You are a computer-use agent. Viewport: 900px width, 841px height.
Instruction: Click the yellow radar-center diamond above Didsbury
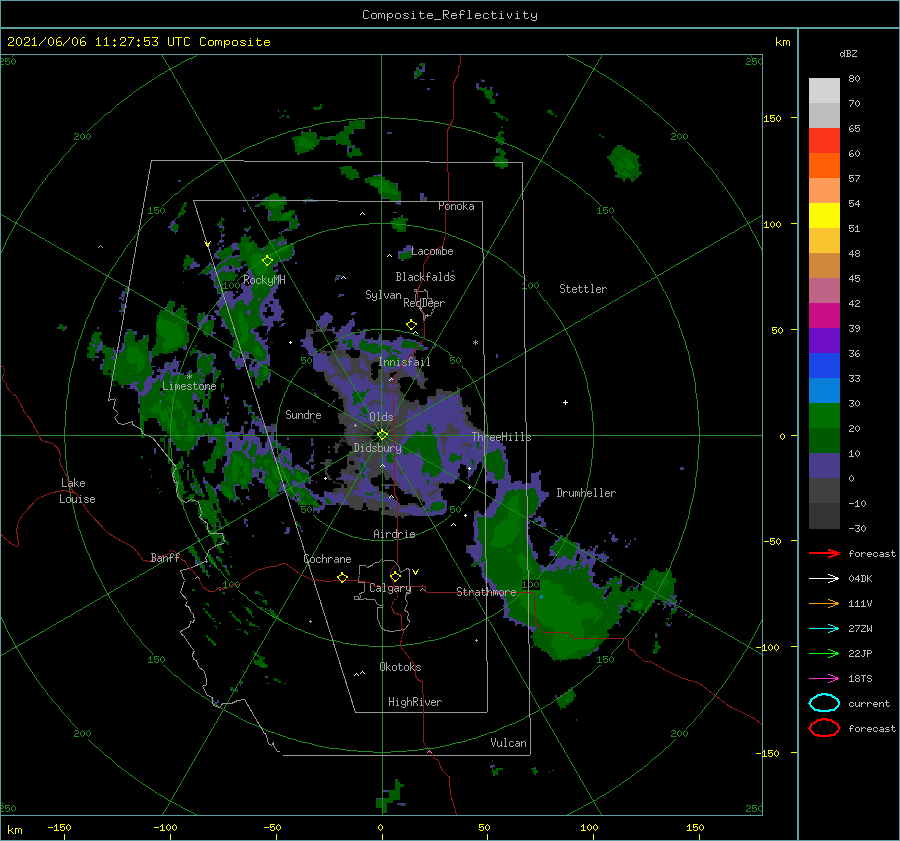tap(382, 435)
